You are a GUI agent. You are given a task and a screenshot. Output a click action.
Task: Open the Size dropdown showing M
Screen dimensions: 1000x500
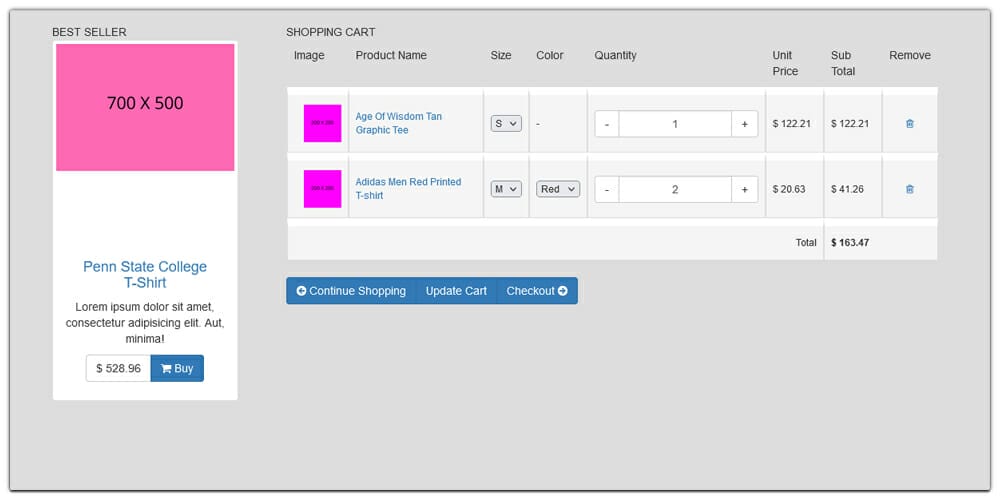[x=506, y=189]
